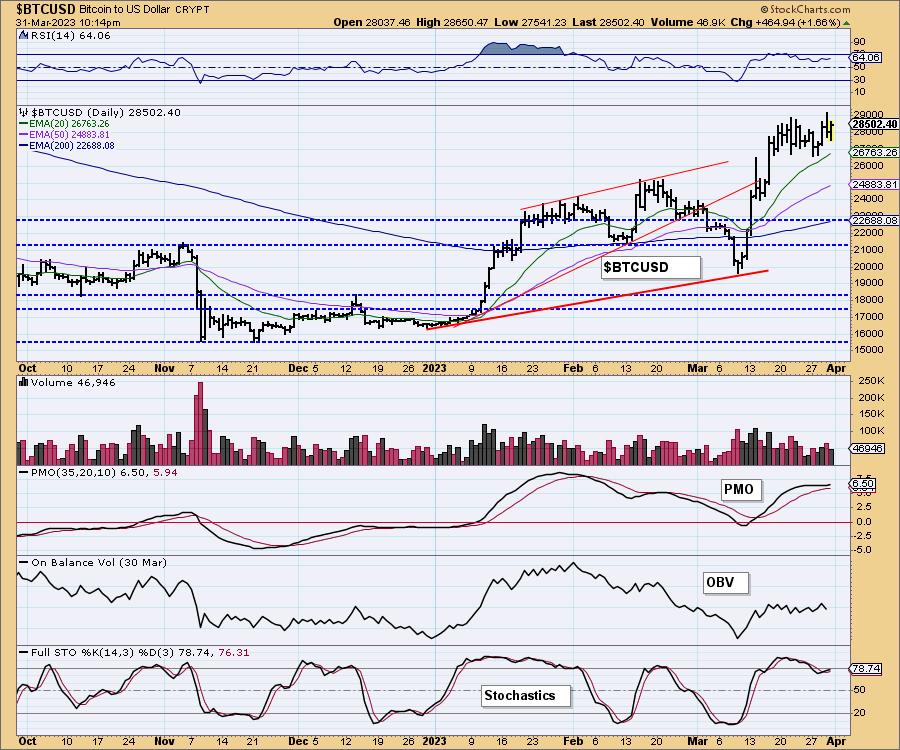Click the 24883.81 EMA tag on right axis
The width and height of the screenshot is (900, 750).
(x=874, y=184)
